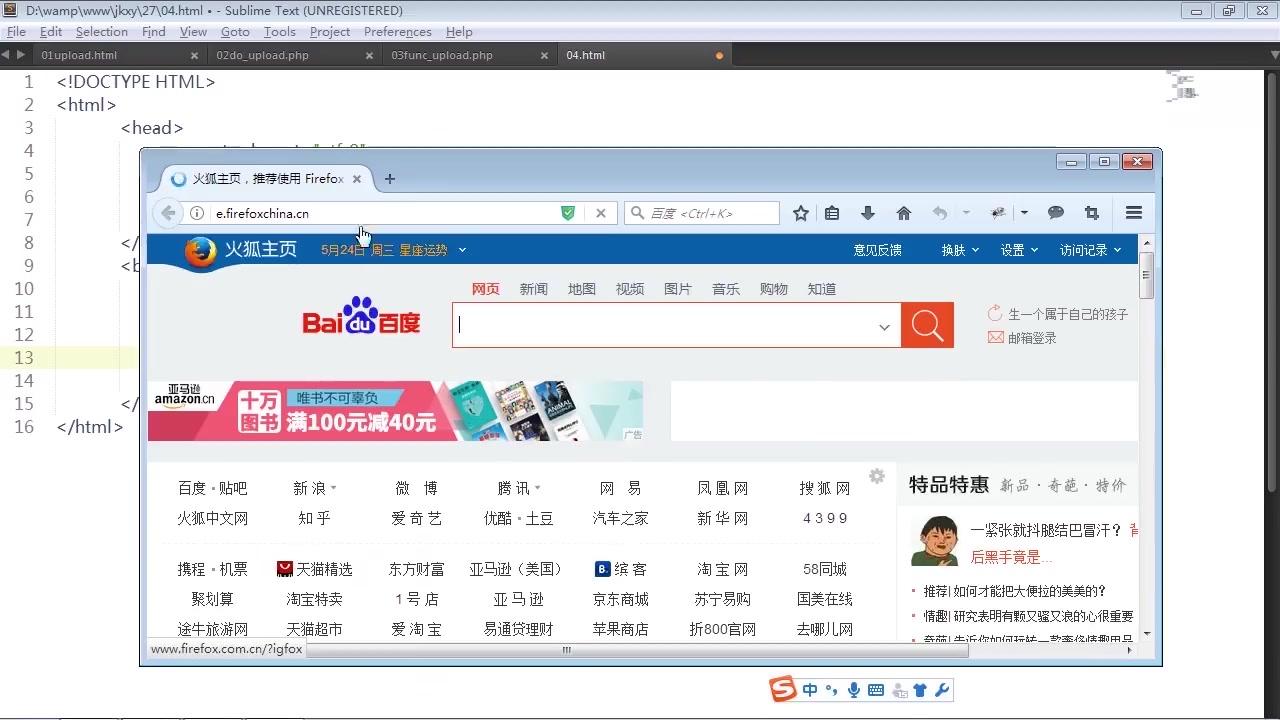Open the 意见反馈 link

877,250
